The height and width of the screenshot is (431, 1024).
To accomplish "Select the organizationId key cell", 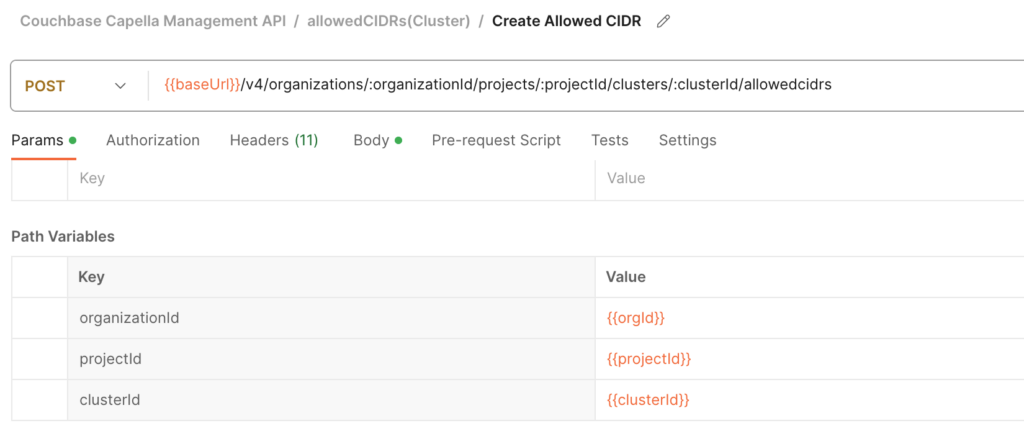I will pyautogui.click(x=331, y=318).
